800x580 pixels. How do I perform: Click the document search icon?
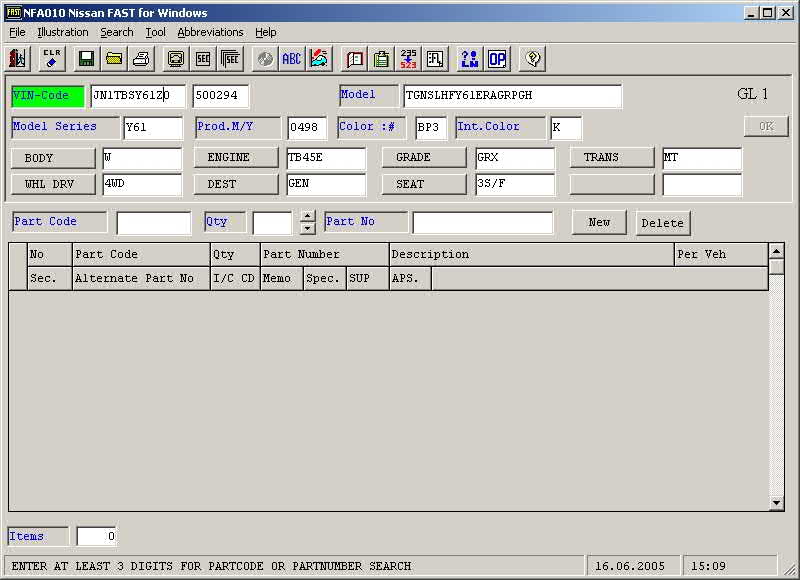tap(435, 59)
